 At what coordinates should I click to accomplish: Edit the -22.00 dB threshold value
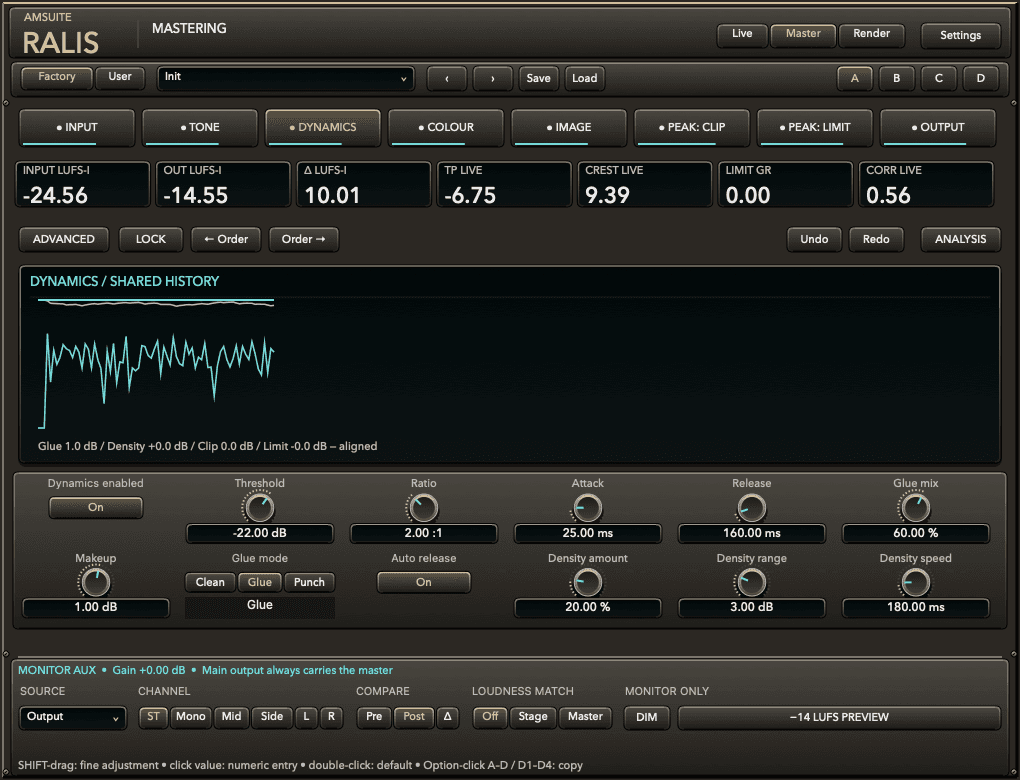(x=260, y=533)
